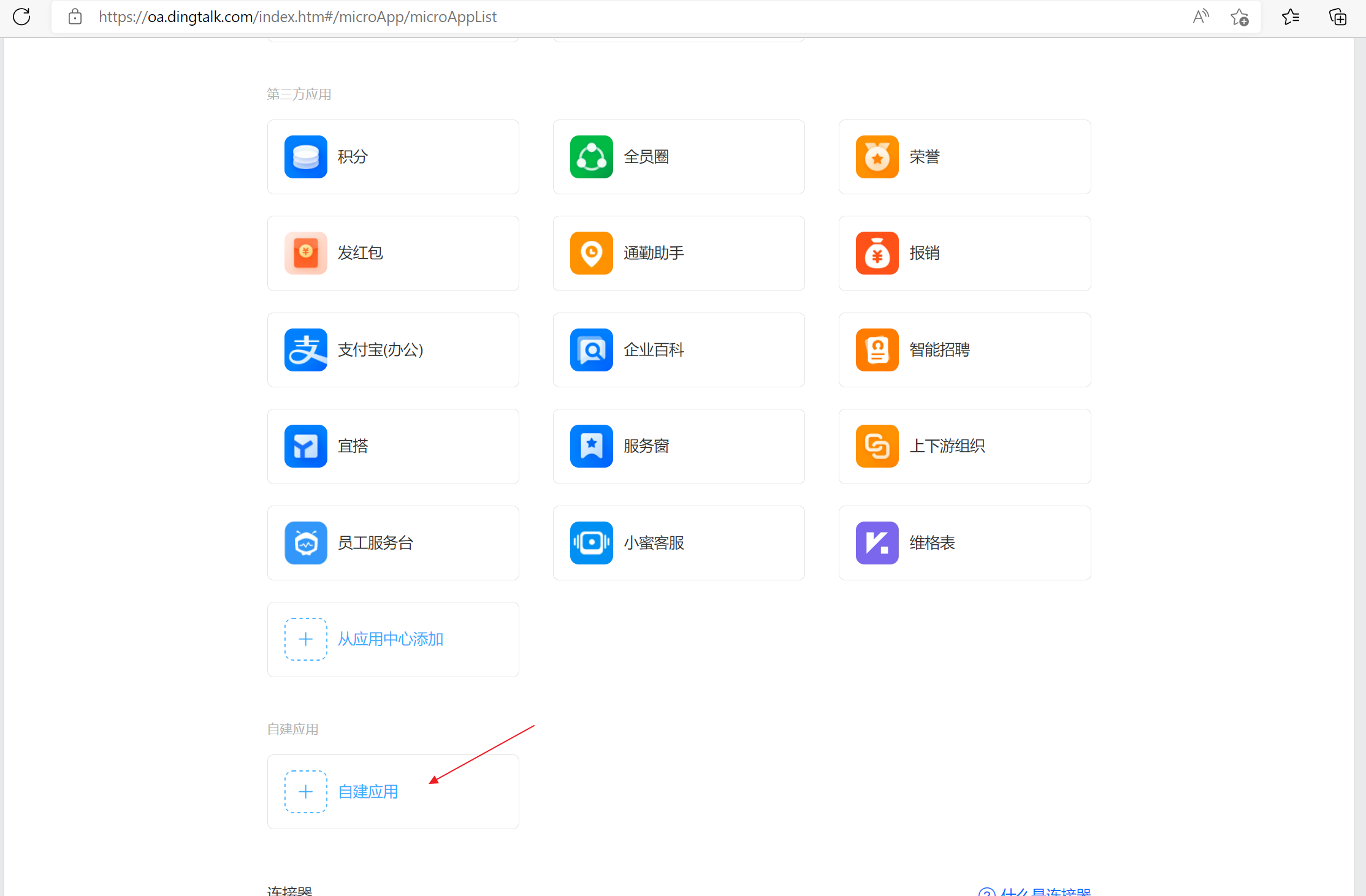Open the 维格表 purple icon
The height and width of the screenshot is (896, 1366).
point(877,543)
